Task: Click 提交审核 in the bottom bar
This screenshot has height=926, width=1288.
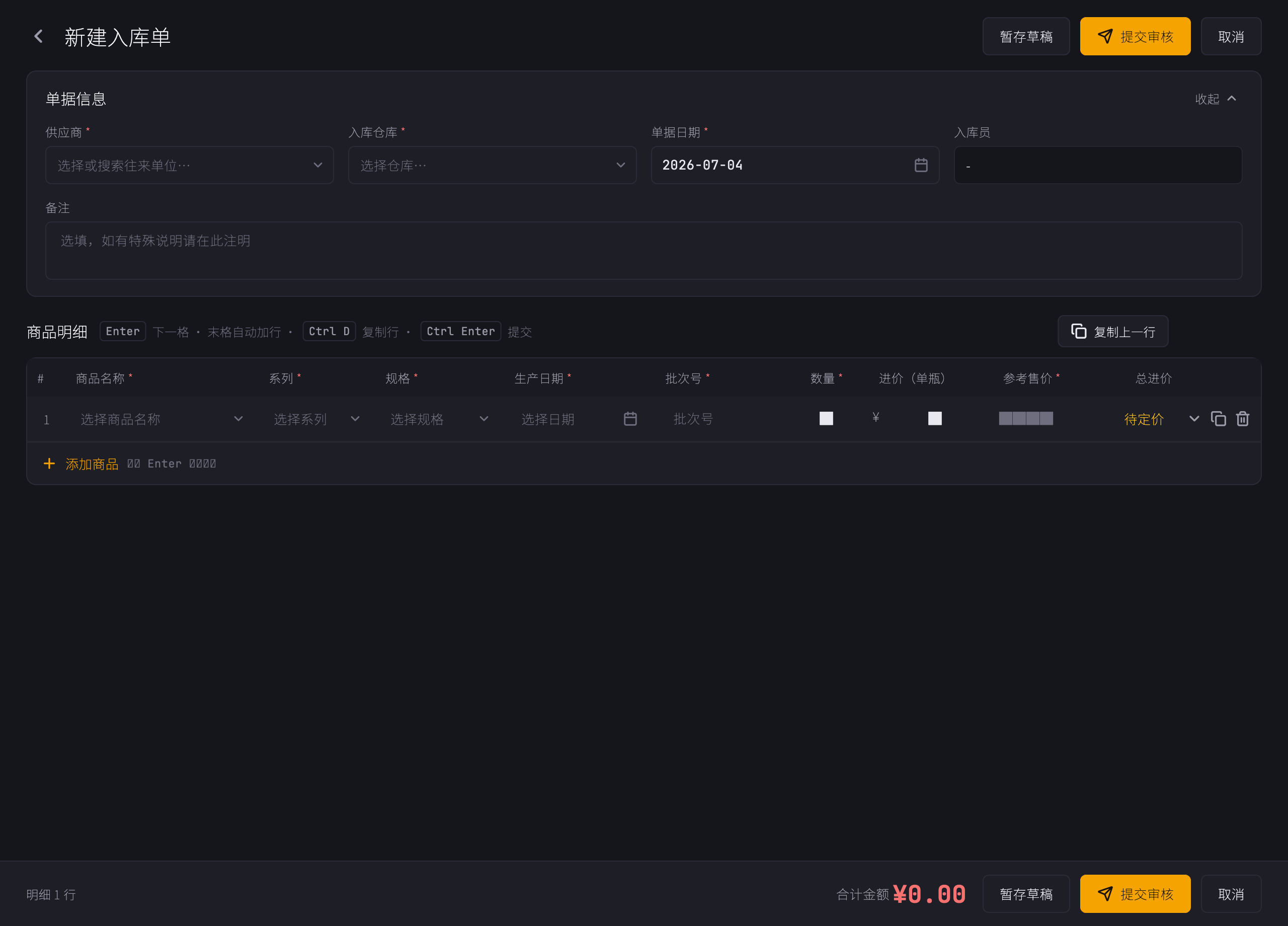Action: [x=1135, y=894]
